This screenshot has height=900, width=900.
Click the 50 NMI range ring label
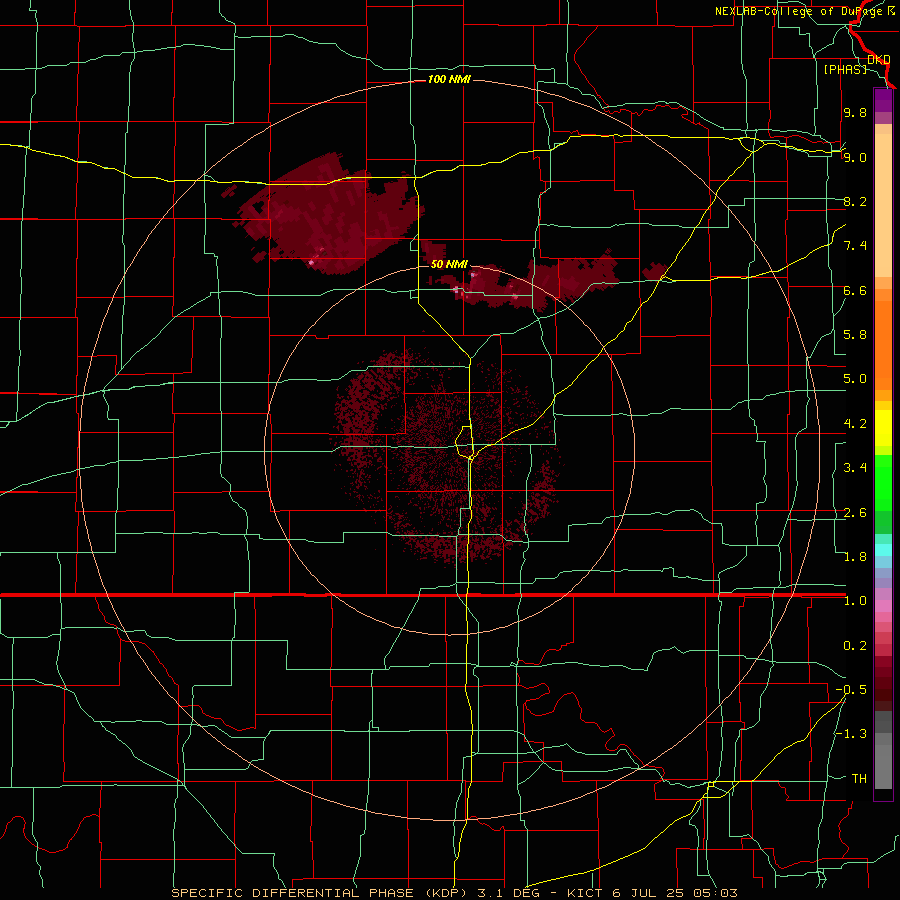(x=449, y=265)
